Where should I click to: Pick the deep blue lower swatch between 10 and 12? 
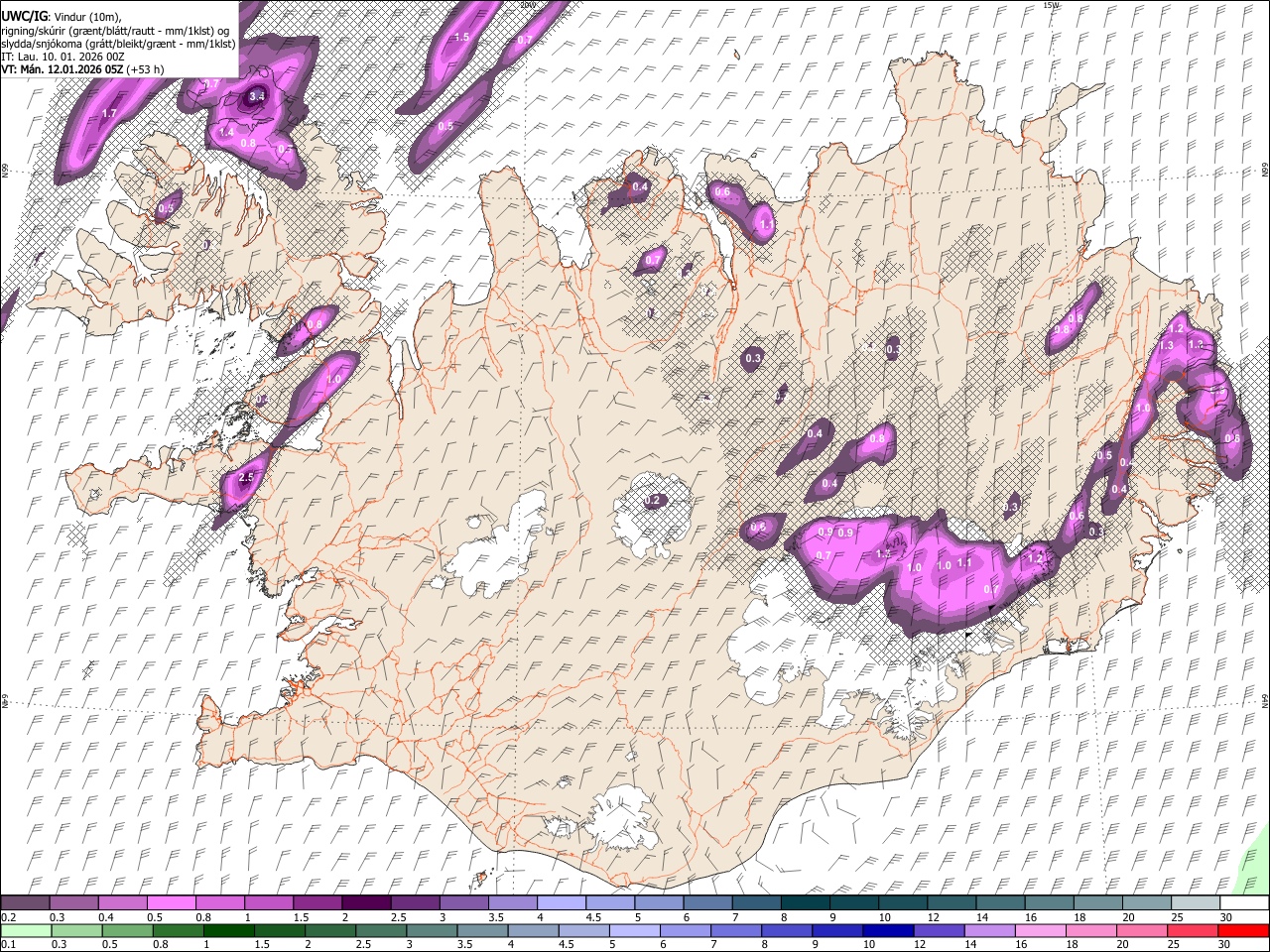pyautogui.click(x=887, y=930)
